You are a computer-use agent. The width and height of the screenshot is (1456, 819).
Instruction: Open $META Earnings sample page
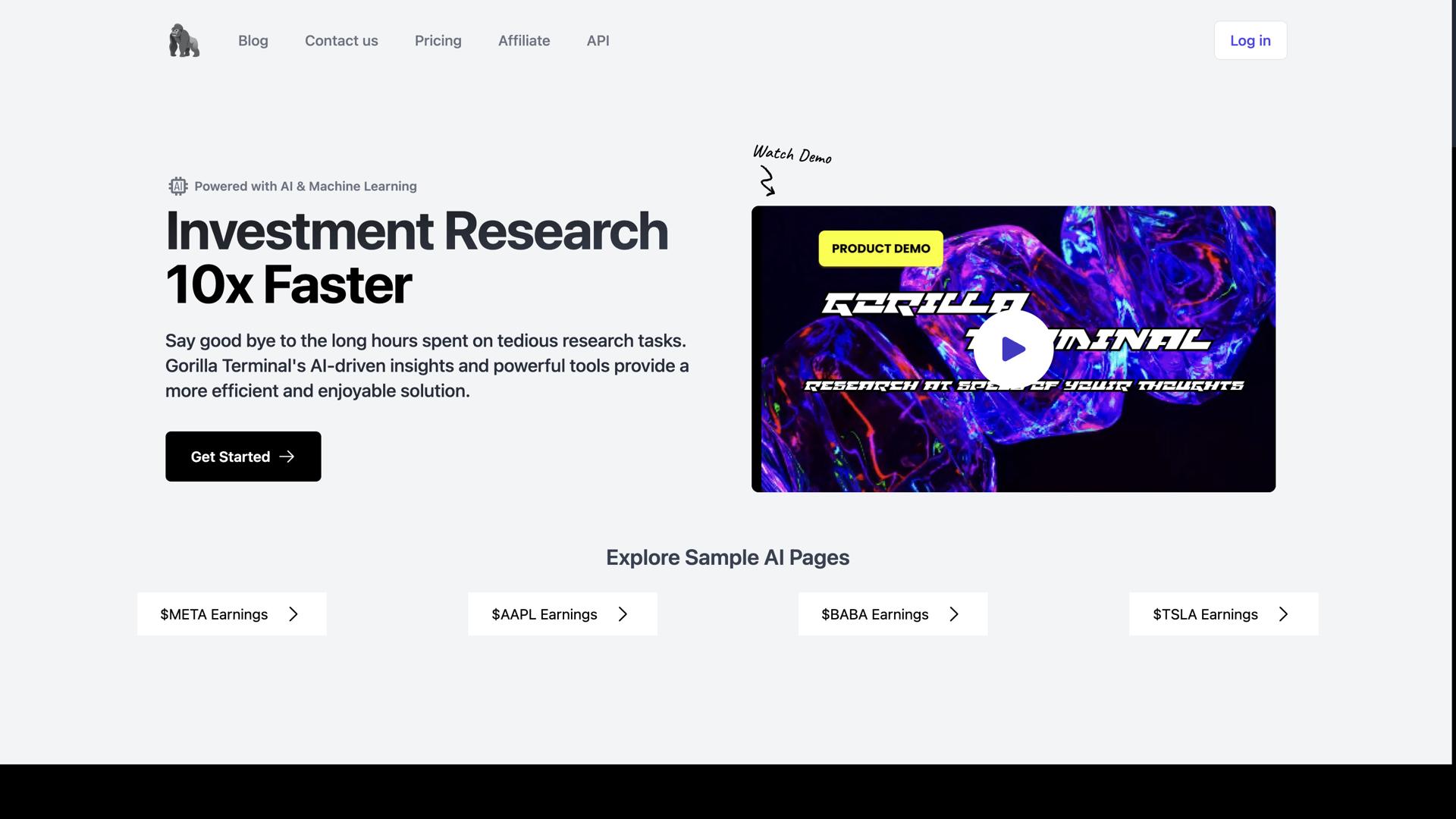point(214,614)
